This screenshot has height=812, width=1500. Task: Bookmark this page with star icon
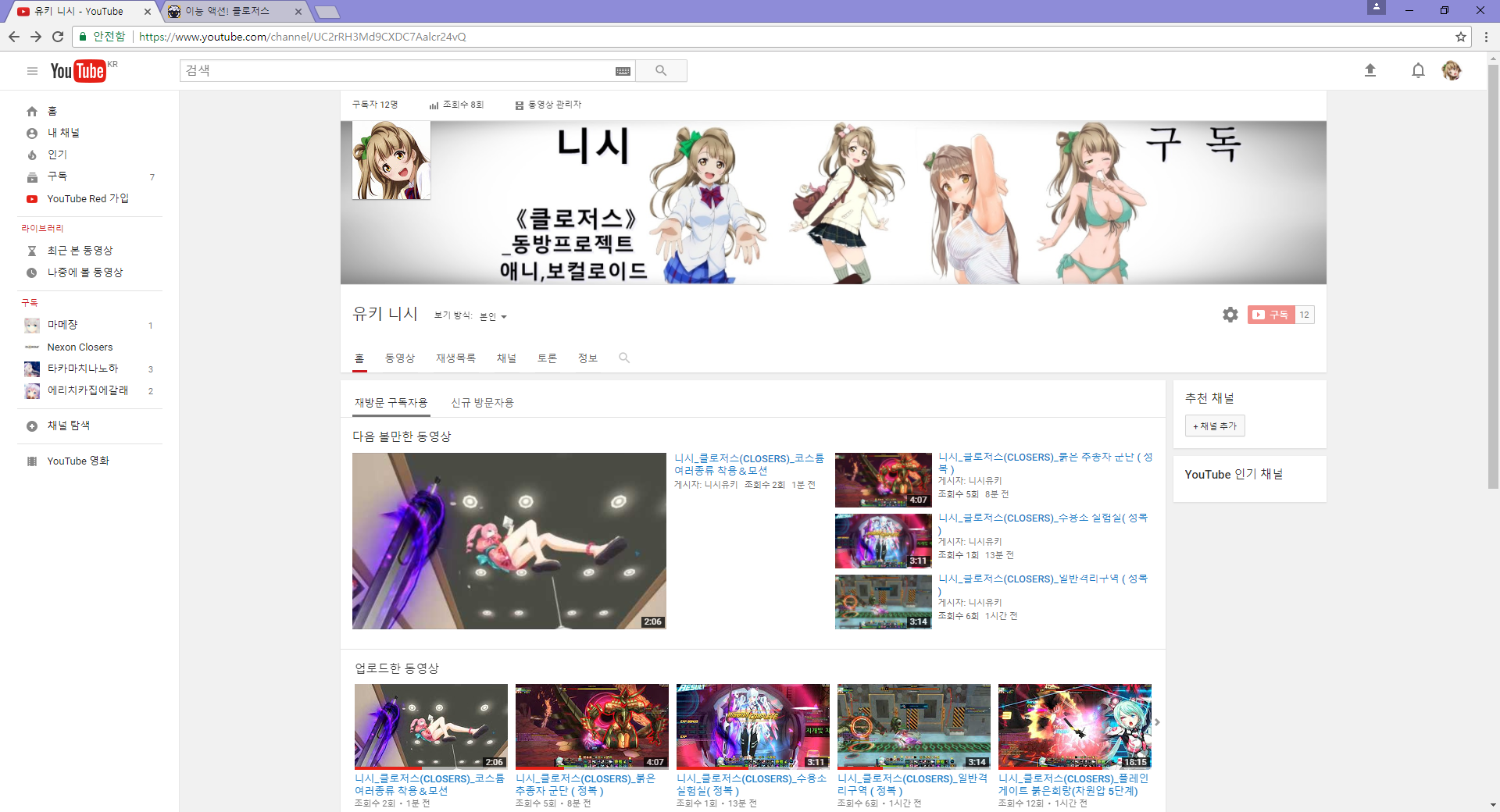(1460, 37)
